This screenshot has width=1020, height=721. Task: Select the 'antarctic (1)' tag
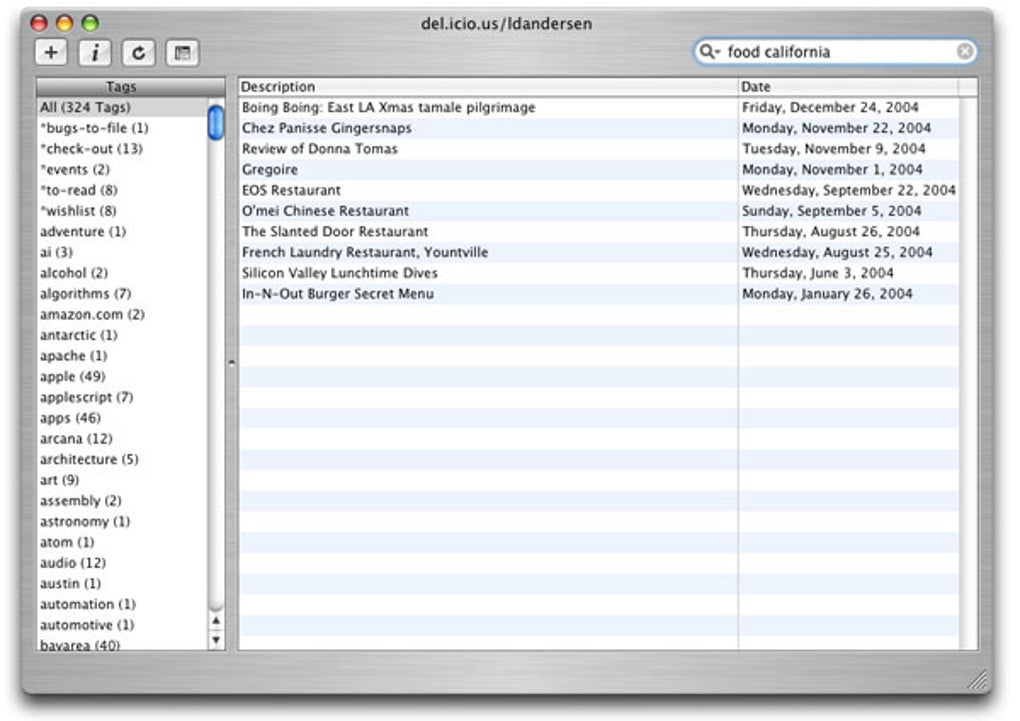[x=122, y=335]
